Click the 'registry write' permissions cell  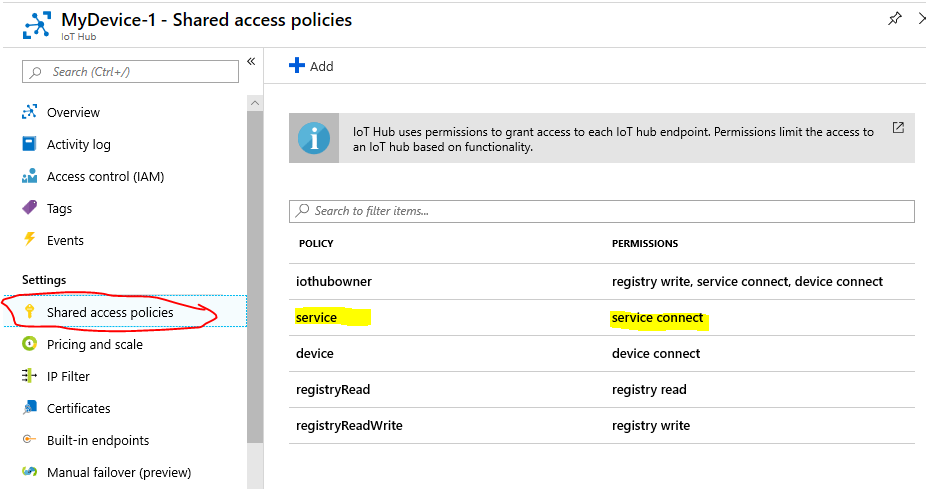click(x=651, y=426)
